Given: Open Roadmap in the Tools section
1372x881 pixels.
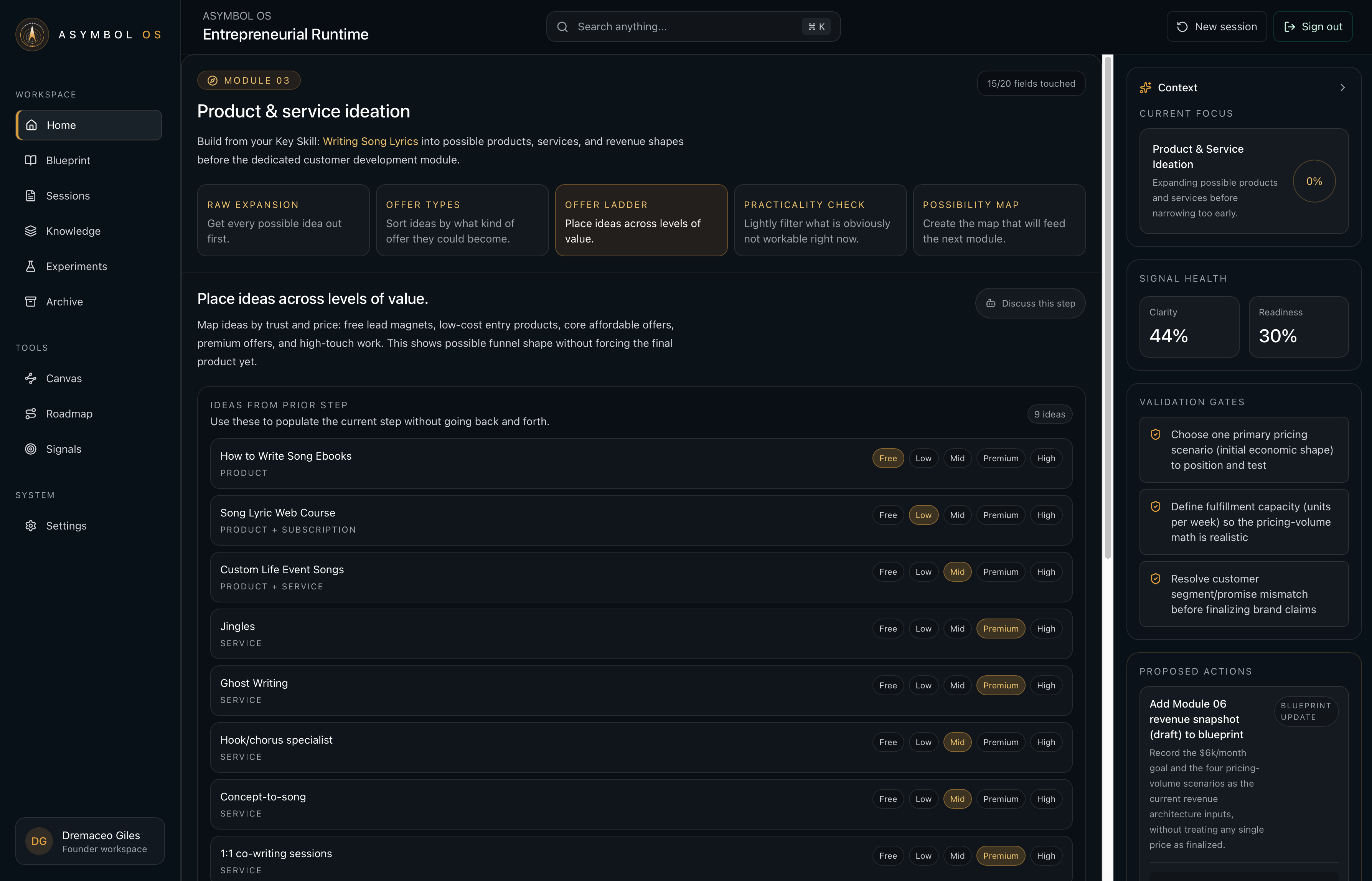Looking at the screenshot, I should pyautogui.click(x=89, y=414).
